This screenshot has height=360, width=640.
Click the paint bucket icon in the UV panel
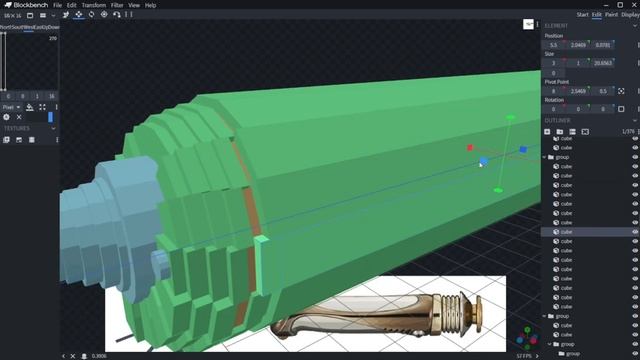pos(30,107)
